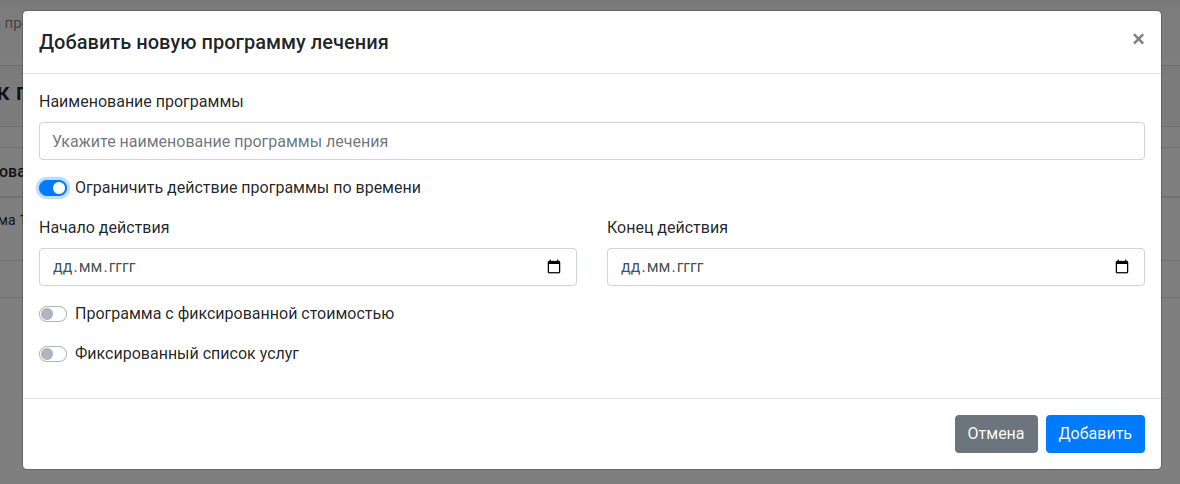Focus the Наименование программы text input
The width and height of the screenshot is (1180, 484).
click(x=591, y=141)
